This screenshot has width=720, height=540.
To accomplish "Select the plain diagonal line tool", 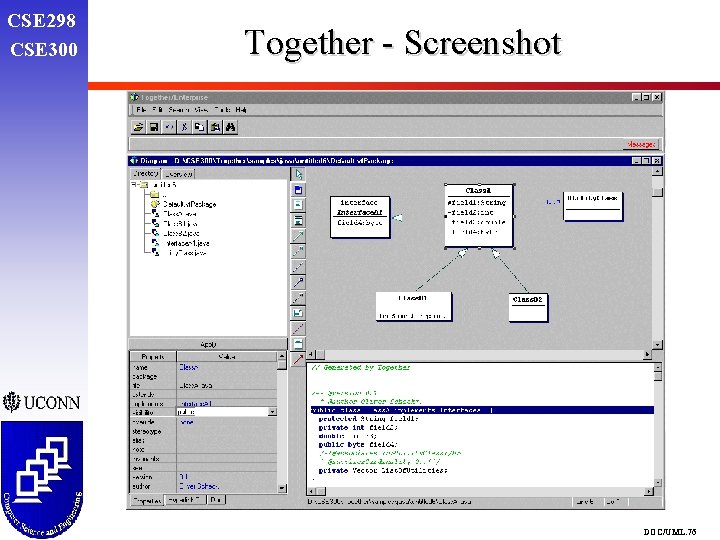I will tap(298, 267).
